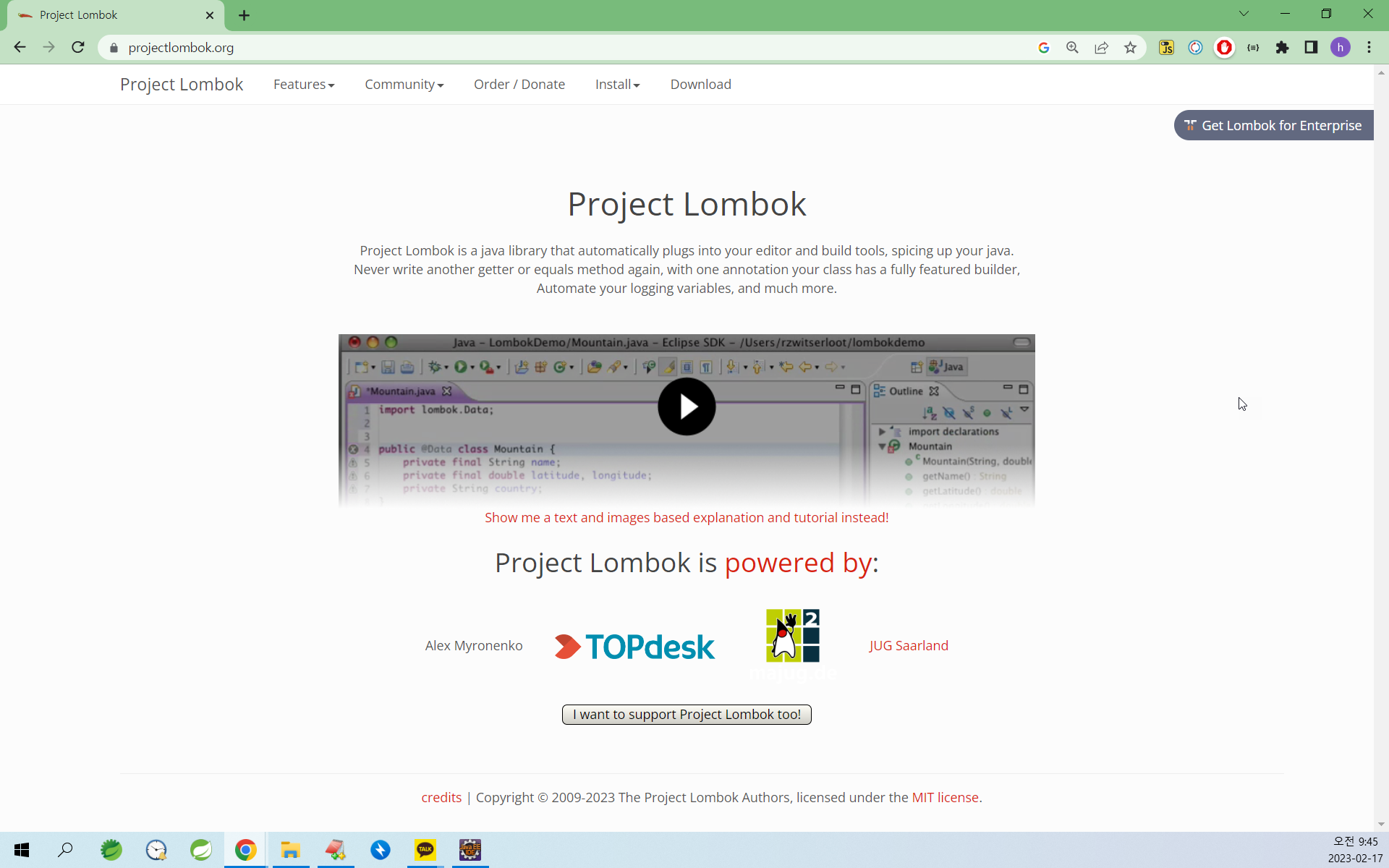Open the zoom magnifier in address bar

coord(1072,48)
